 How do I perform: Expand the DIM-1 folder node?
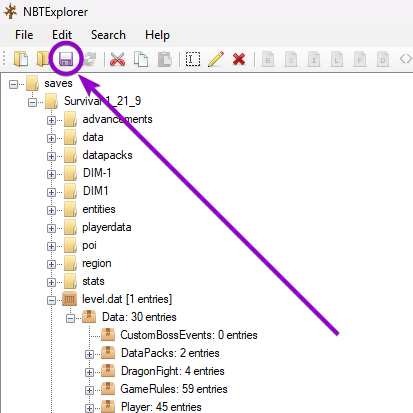pos(51,174)
